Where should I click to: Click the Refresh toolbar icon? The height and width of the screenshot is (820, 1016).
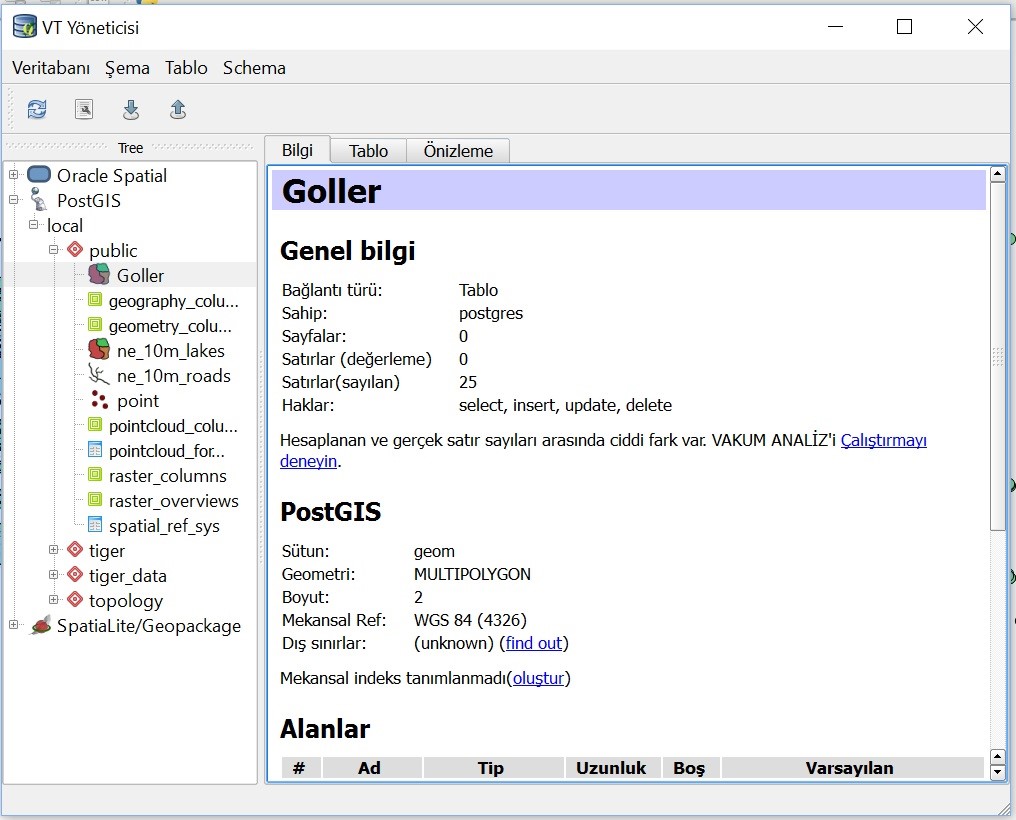37,109
